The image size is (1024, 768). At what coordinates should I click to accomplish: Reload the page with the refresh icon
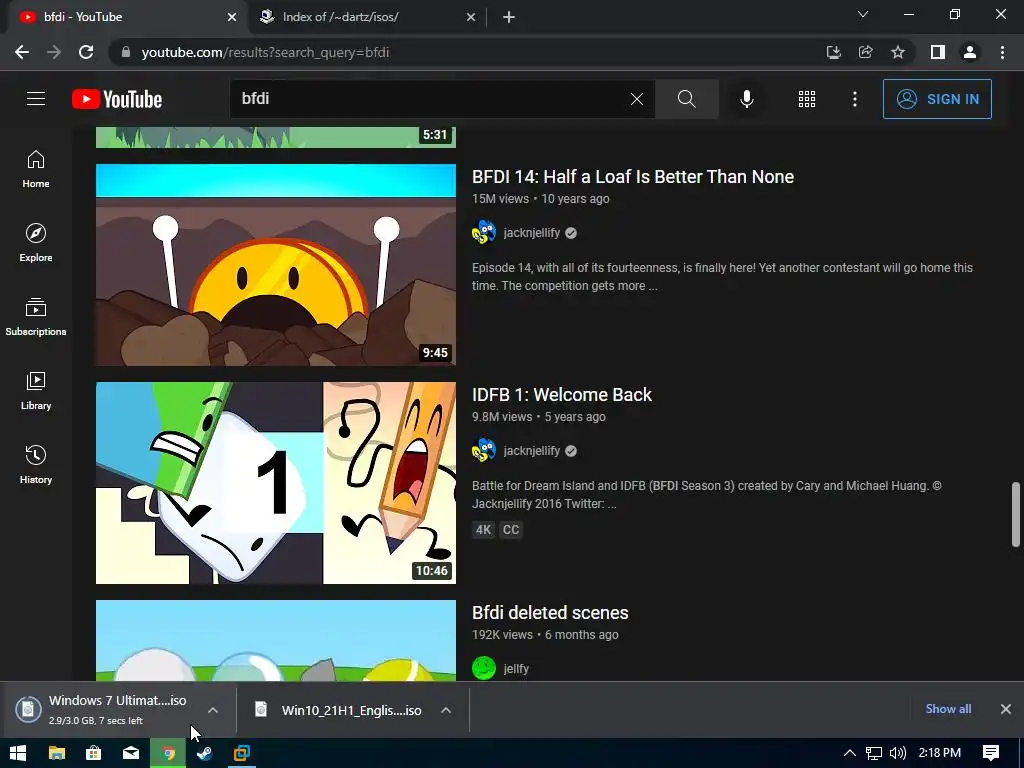coord(86,52)
